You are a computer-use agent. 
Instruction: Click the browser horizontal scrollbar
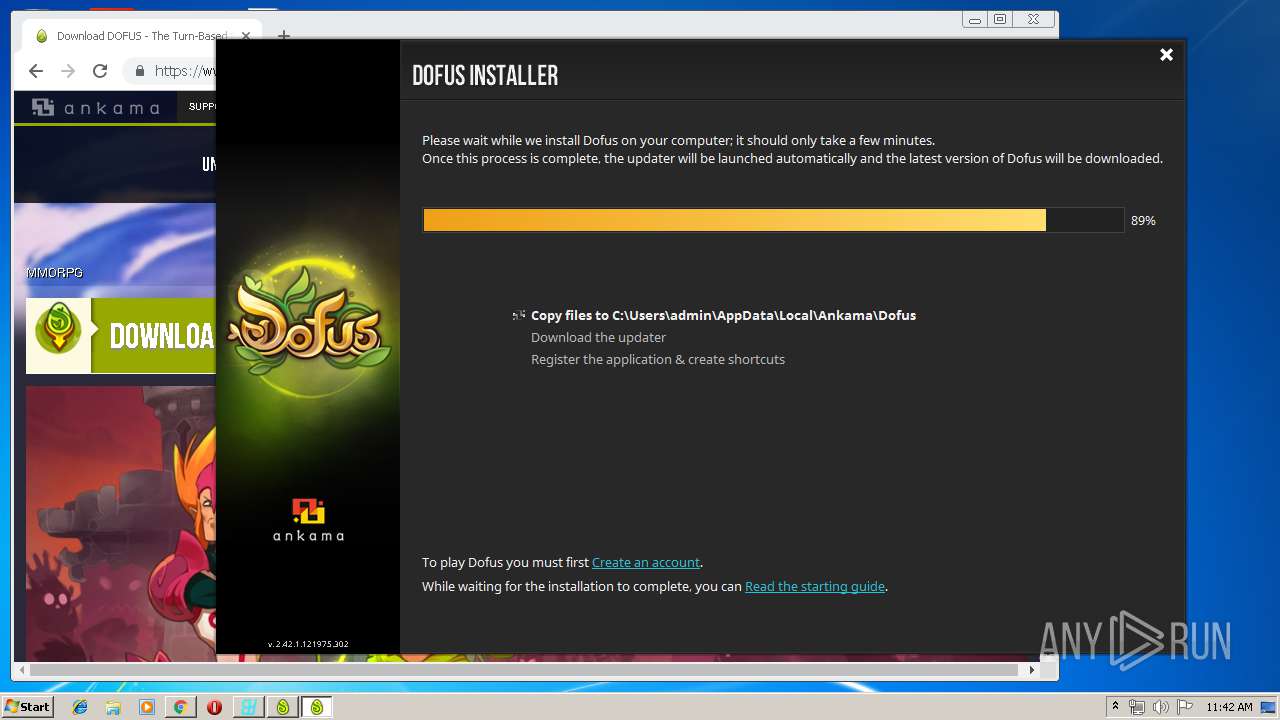(524, 670)
